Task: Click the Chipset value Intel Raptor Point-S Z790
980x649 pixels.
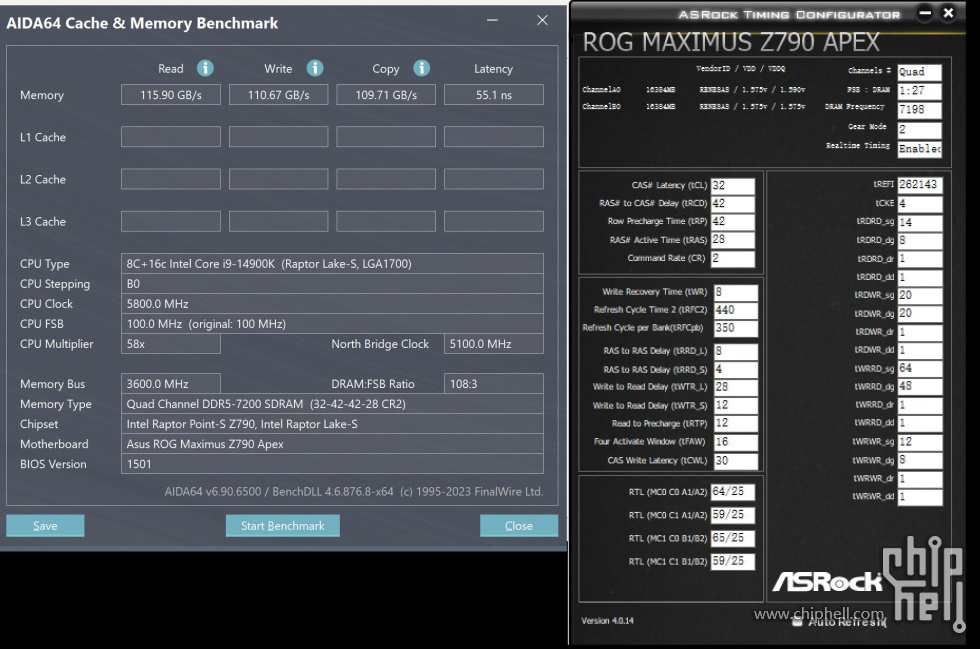Action: point(332,424)
